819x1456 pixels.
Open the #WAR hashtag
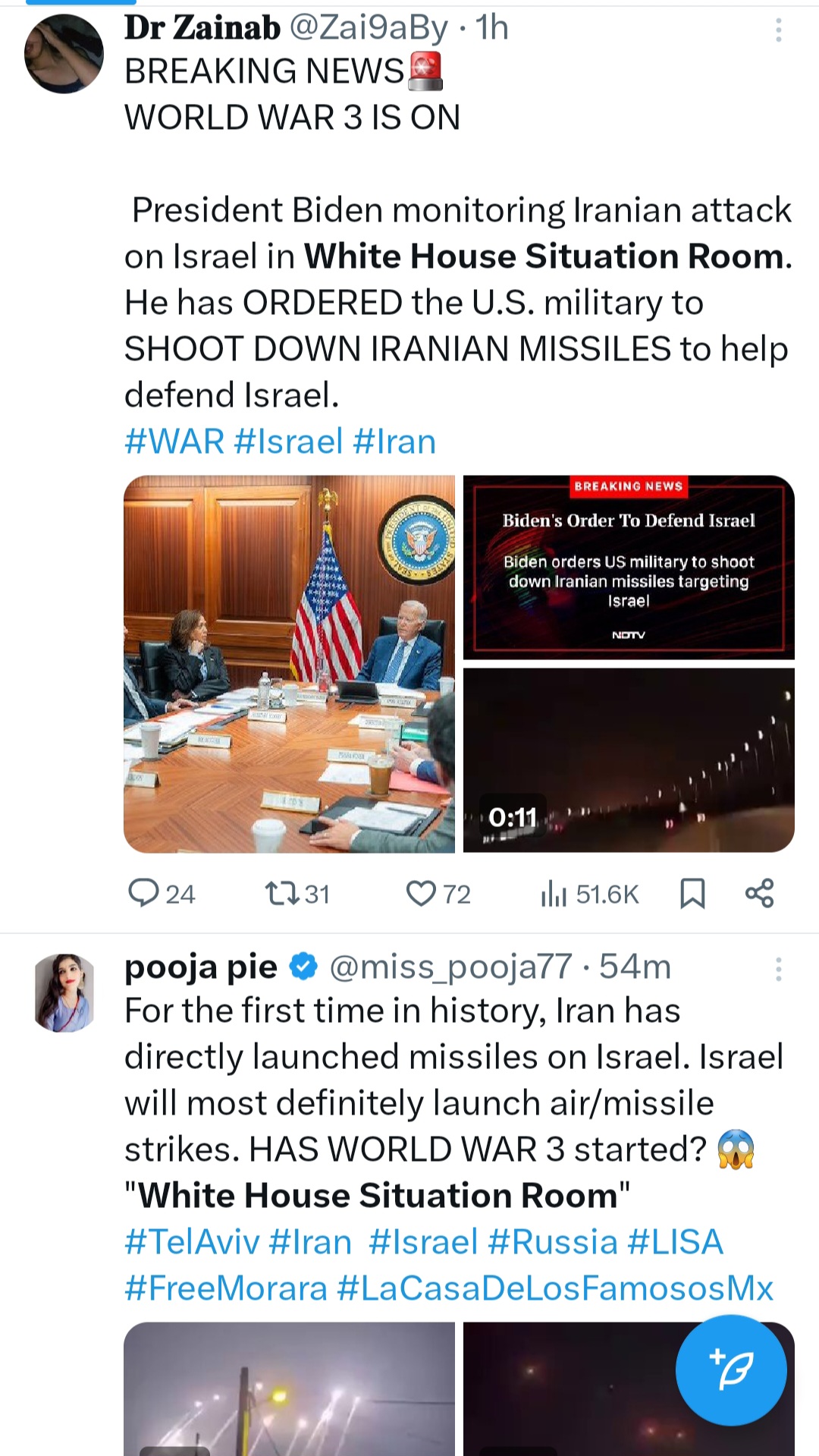click(174, 442)
